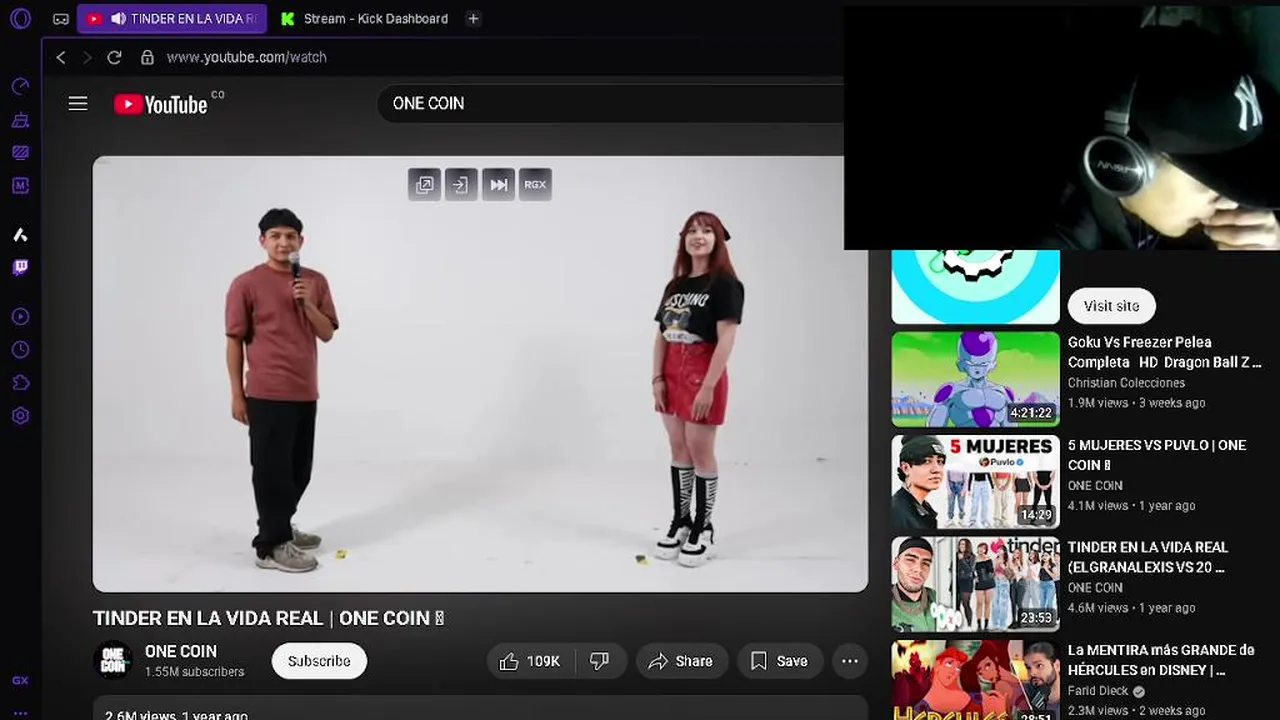1280x720 pixels.
Task: Open Aria AI sidebar icon
Action: click(20, 235)
